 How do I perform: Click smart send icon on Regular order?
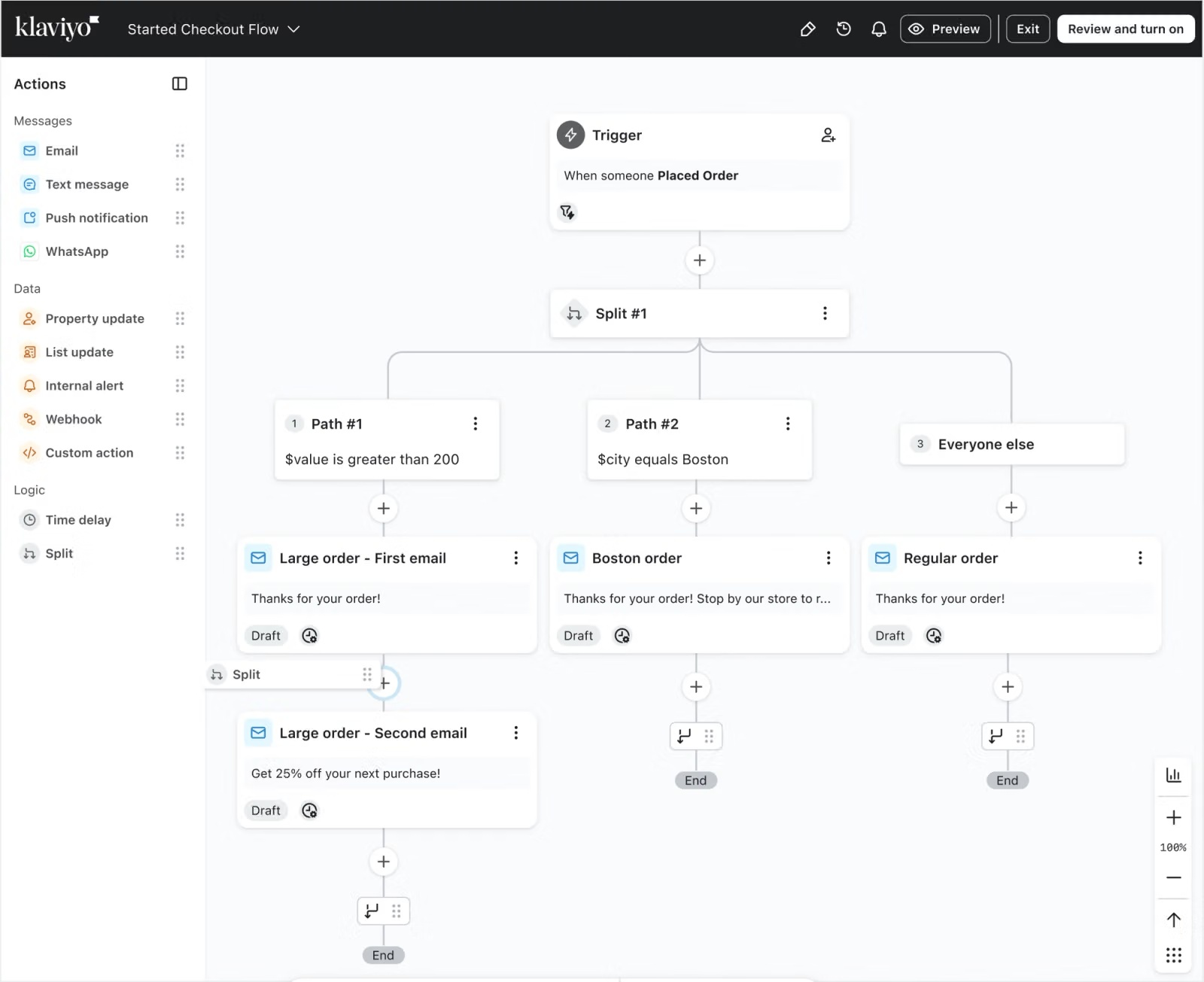[x=933, y=636]
